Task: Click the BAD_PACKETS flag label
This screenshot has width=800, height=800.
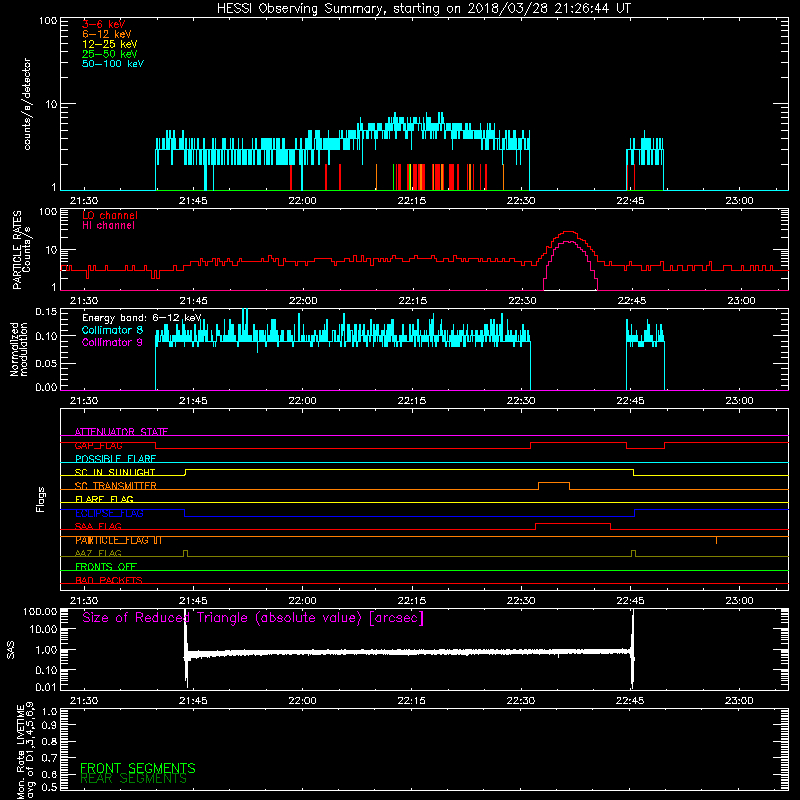Action: (109, 580)
